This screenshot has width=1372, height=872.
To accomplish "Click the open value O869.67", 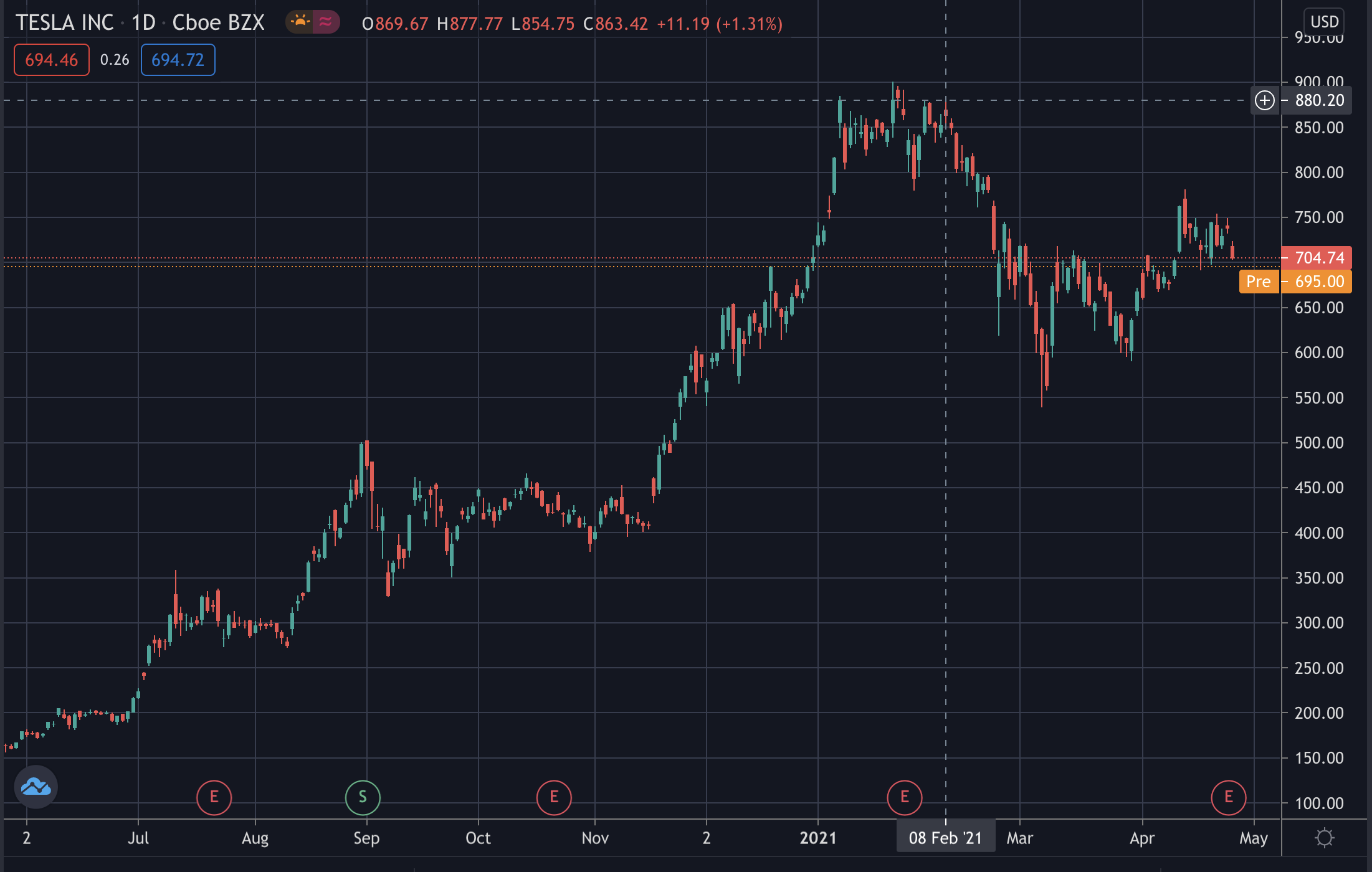I will click(x=395, y=24).
